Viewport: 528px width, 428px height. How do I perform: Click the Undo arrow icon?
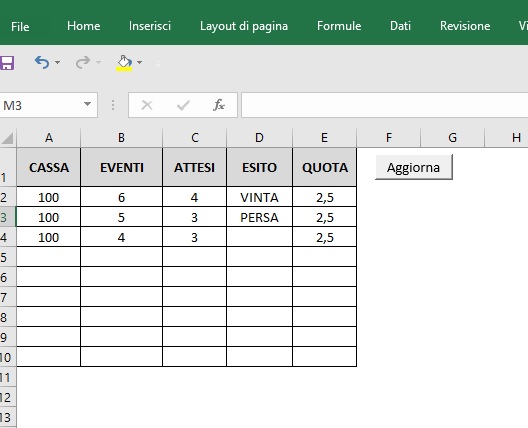(42, 63)
